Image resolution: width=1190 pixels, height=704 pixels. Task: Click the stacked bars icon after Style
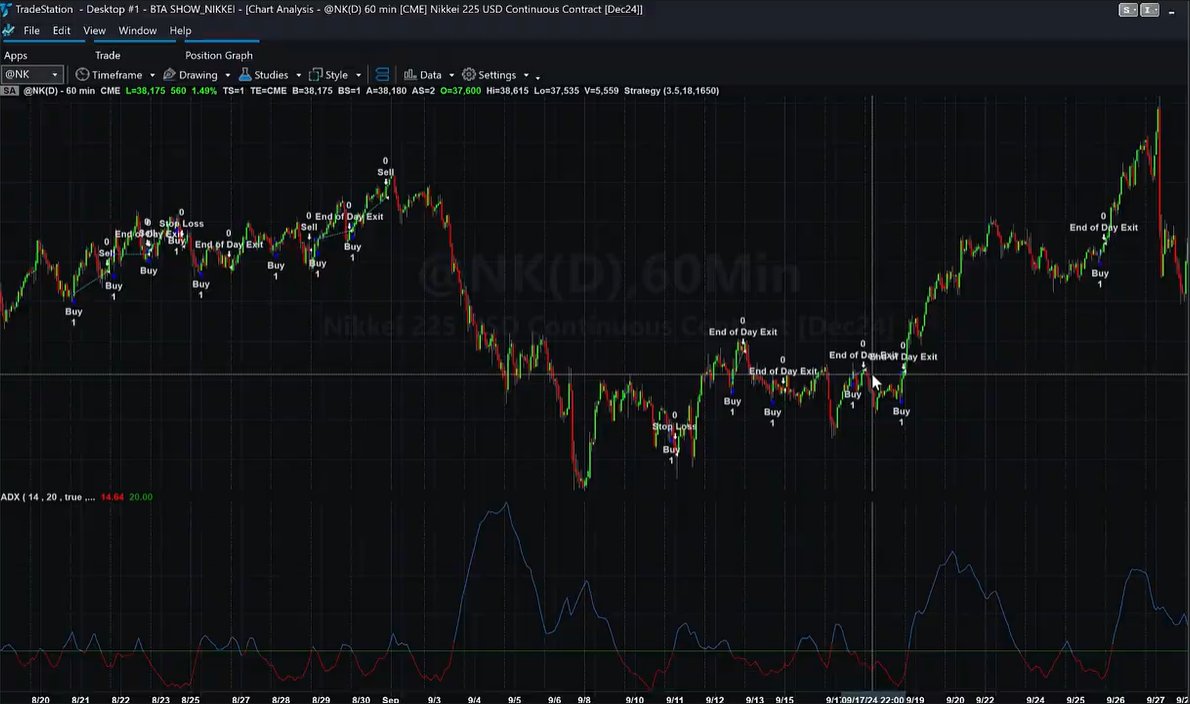point(382,74)
